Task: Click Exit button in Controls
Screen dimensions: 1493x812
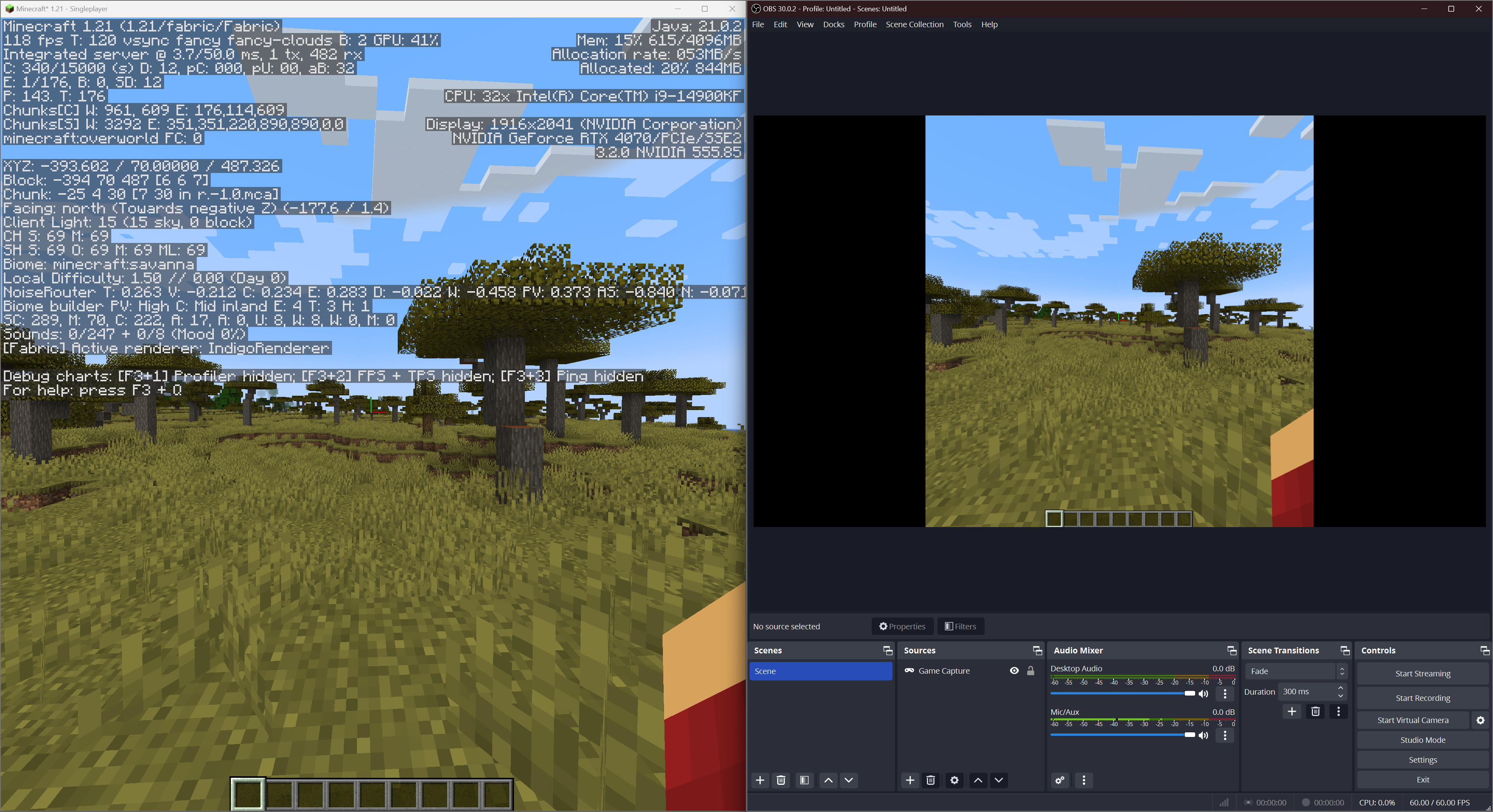Action: click(x=1422, y=779)
